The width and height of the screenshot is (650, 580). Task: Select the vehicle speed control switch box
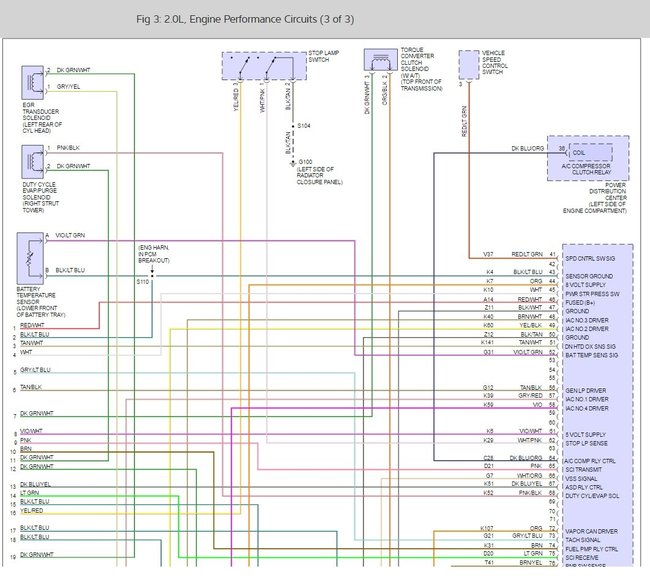pyautogui.click(x=469, y=65)
